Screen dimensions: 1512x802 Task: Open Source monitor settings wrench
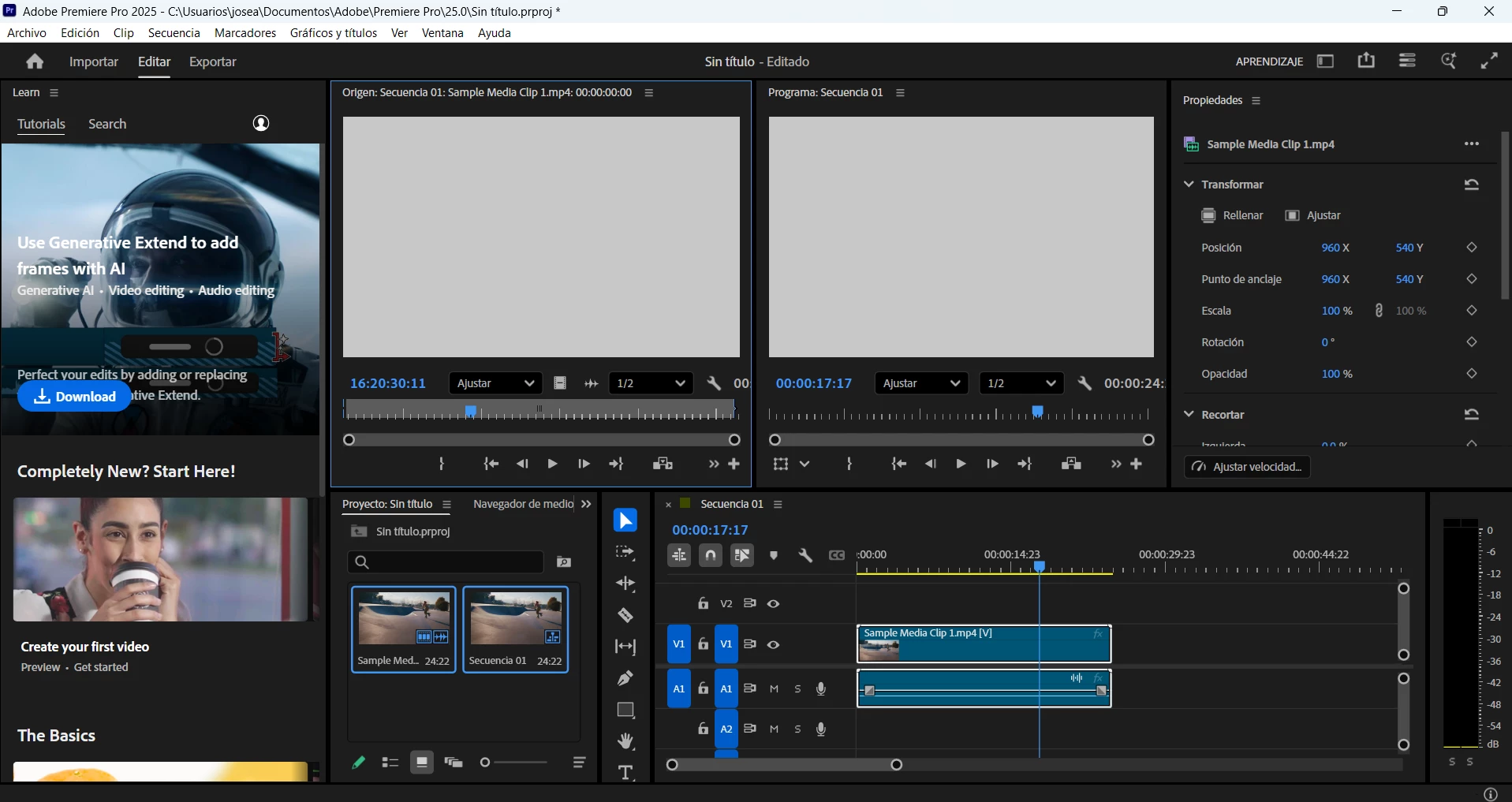714,383
